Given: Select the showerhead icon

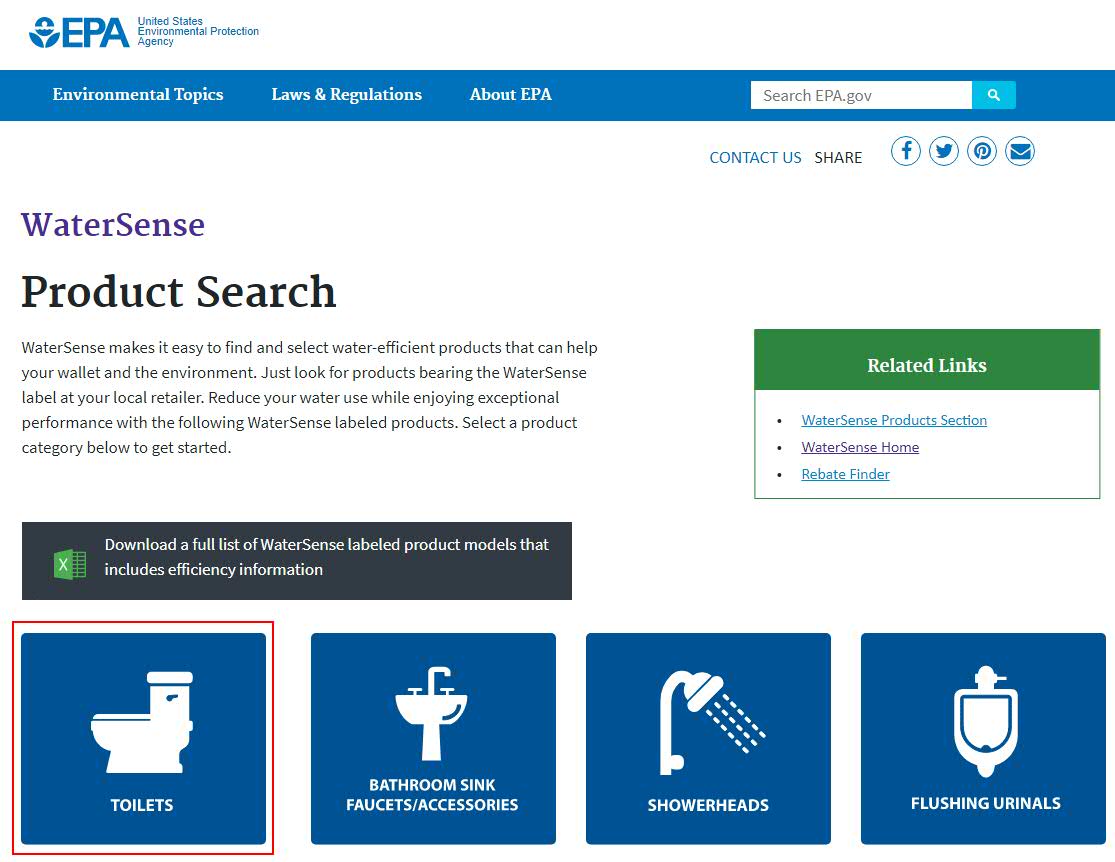Looking at the screenshot, I should [x=712, y=722].
